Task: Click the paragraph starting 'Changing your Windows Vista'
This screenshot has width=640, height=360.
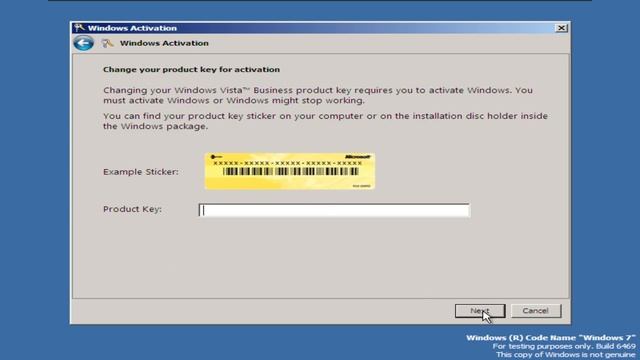Action: click(x=318, y=95)
